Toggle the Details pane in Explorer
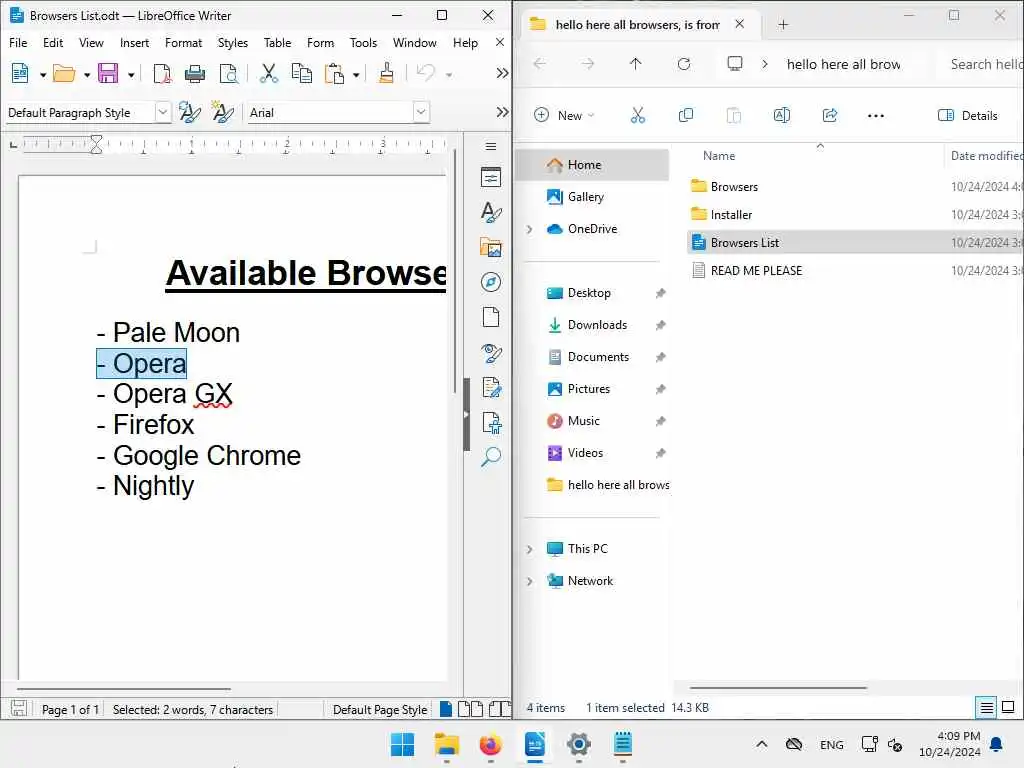Screen dimensions: 1024x768 click(x=967, y=116)
